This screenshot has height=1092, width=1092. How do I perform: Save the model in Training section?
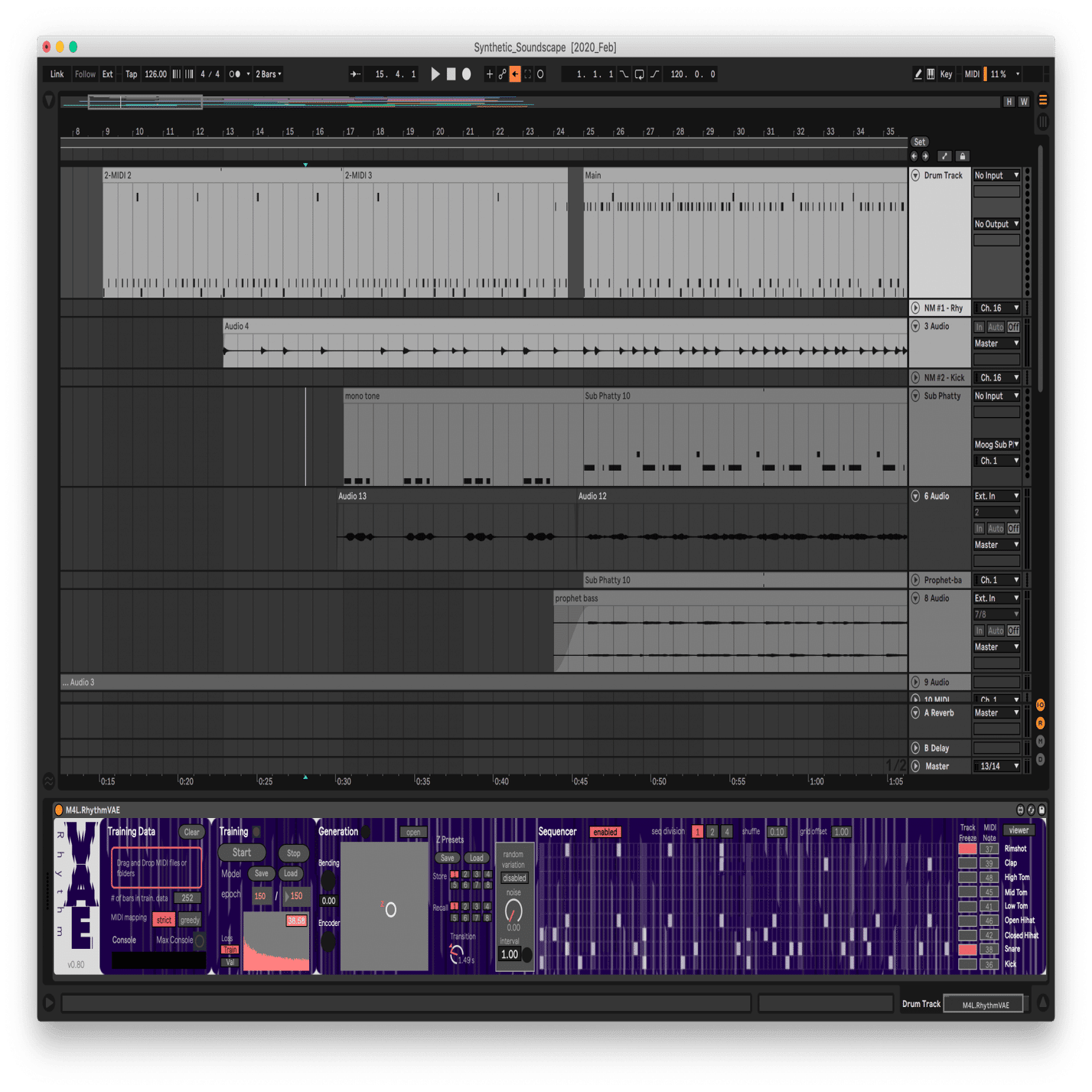(262, 874)
